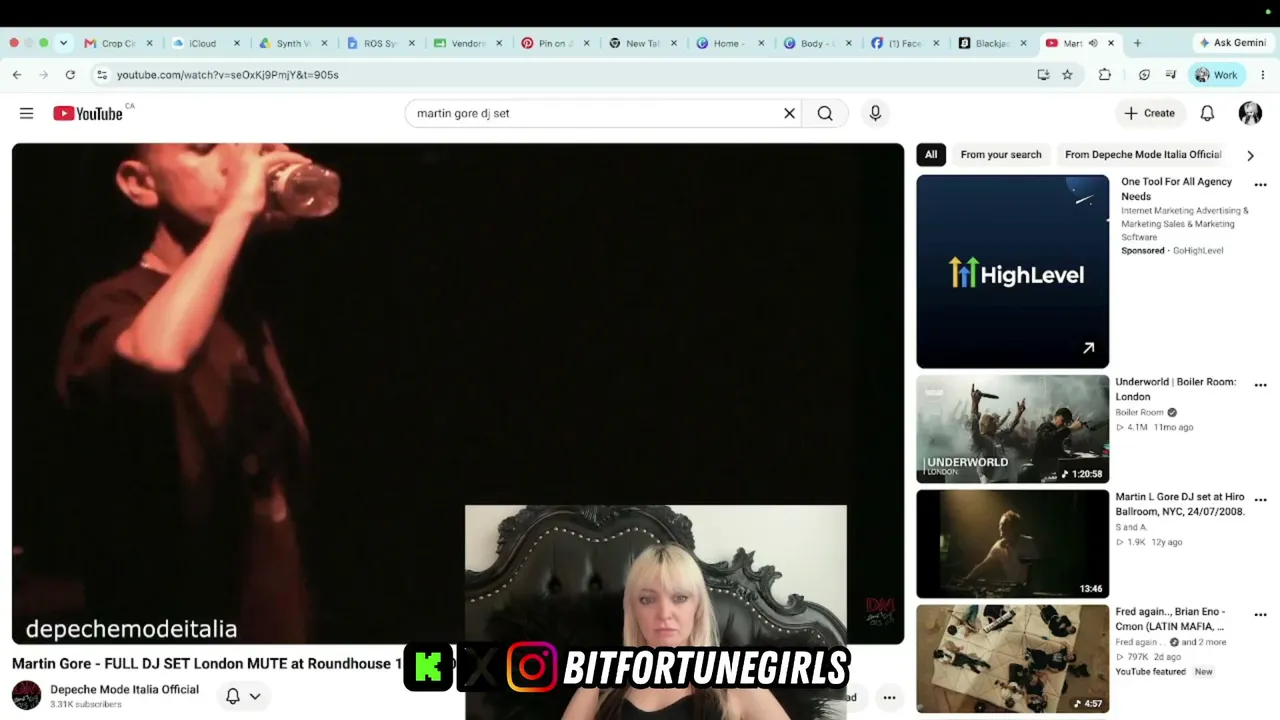The width and height of the screenshot is (1280, 720).
Task: Click the 3.31K subscribers text
Action: (86, 705)
